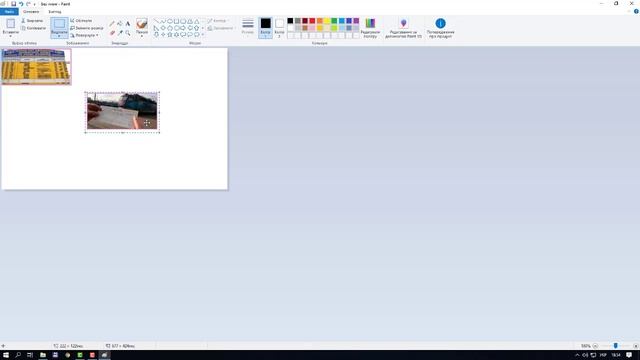Pick the green palette swatch

(334, 21)
